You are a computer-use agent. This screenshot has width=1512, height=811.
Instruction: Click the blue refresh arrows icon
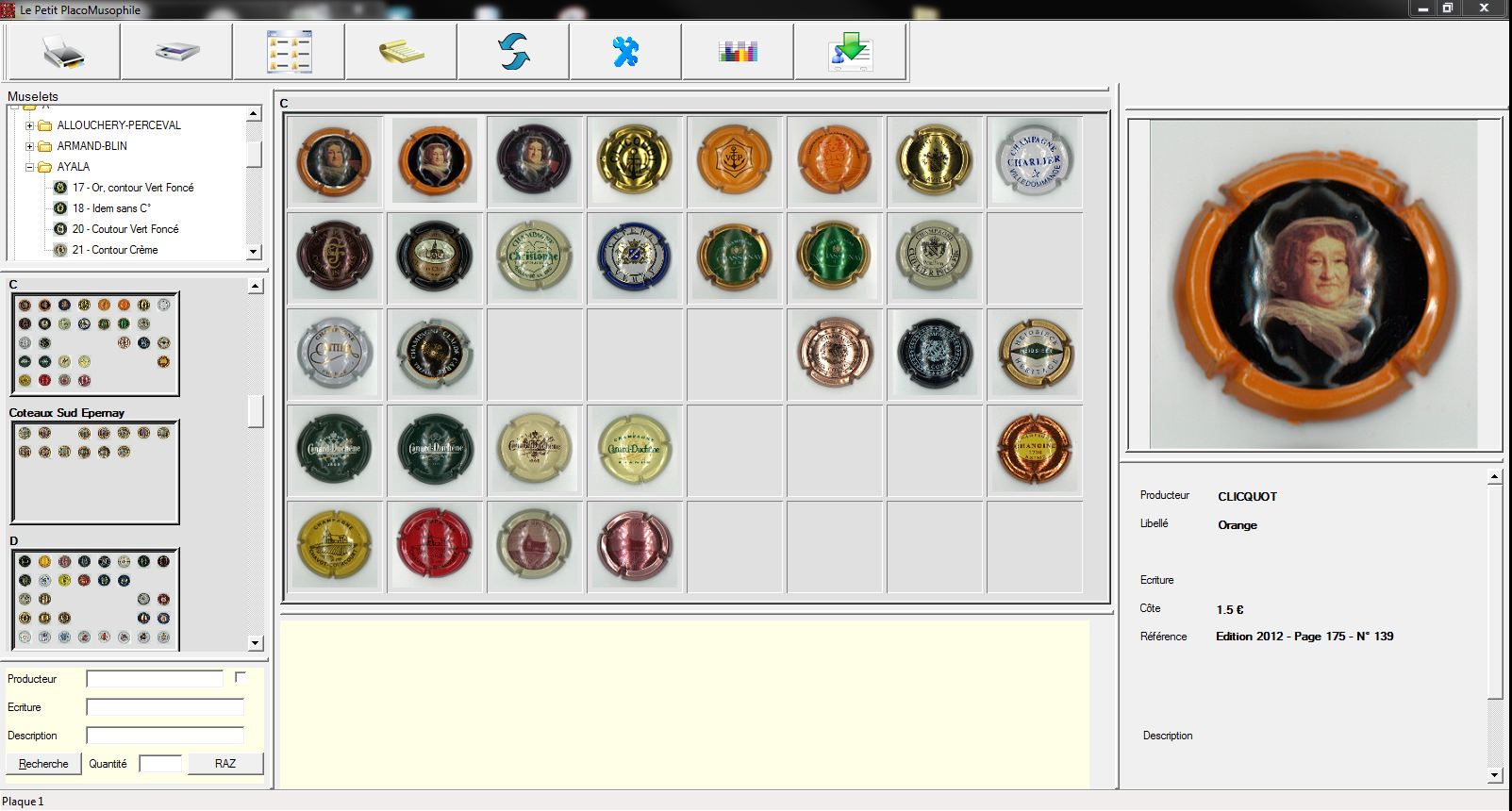coord(513,52)
